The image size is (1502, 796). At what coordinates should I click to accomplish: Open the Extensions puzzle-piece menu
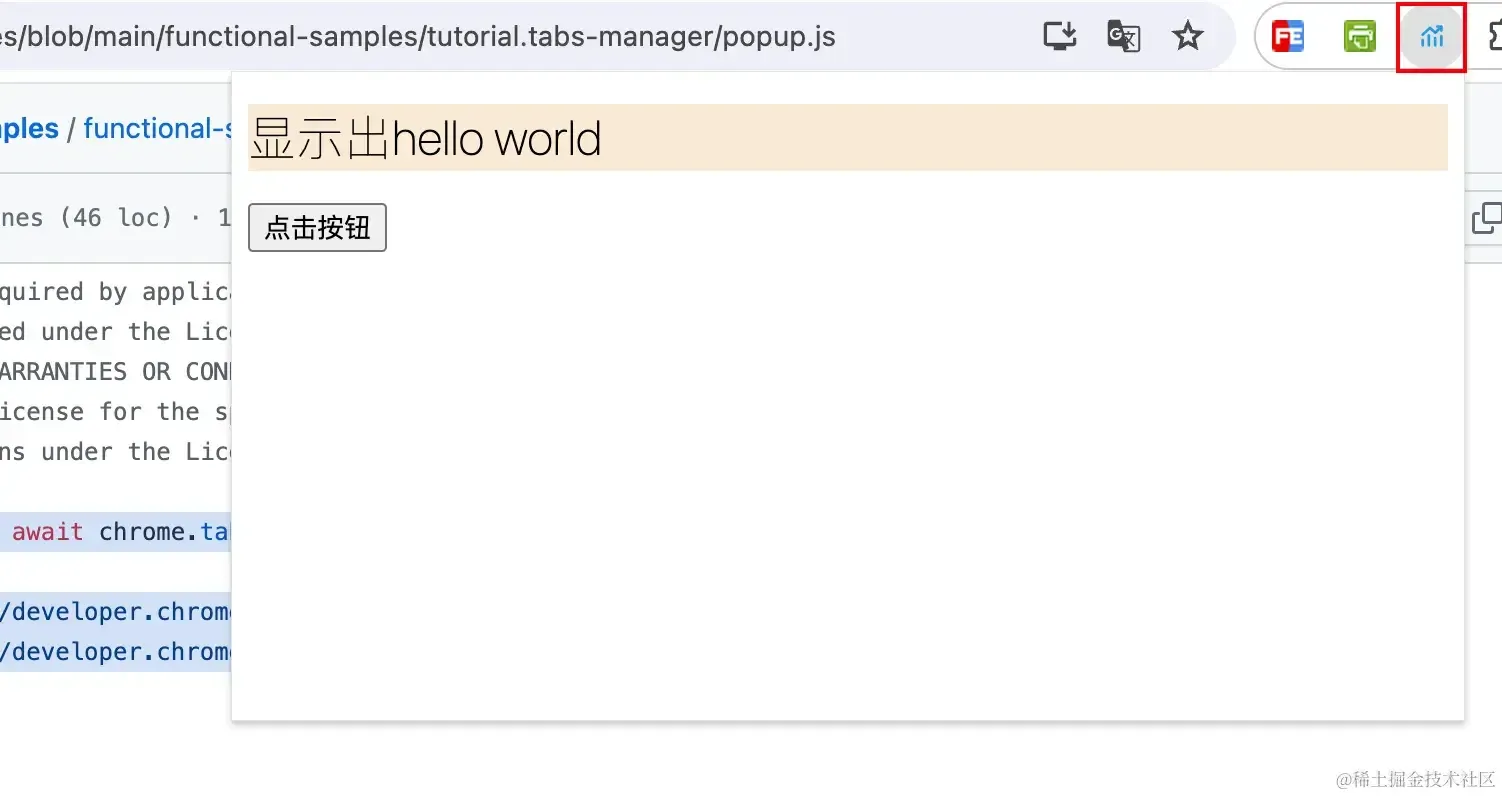[1494, 37]
